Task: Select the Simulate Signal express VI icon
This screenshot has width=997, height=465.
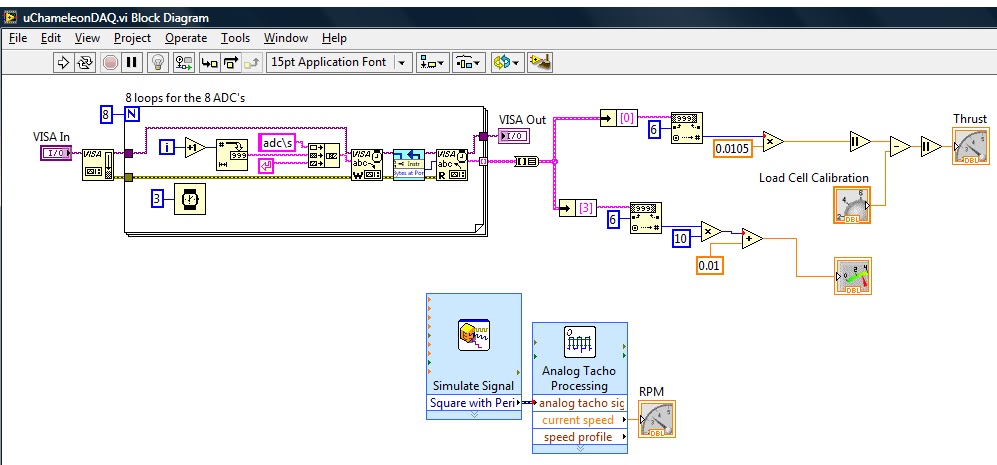Action: tap(474, 336)
